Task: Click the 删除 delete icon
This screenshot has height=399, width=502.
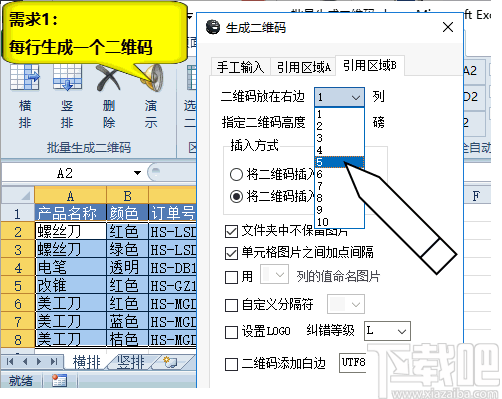Action: [x=109, y=78]
